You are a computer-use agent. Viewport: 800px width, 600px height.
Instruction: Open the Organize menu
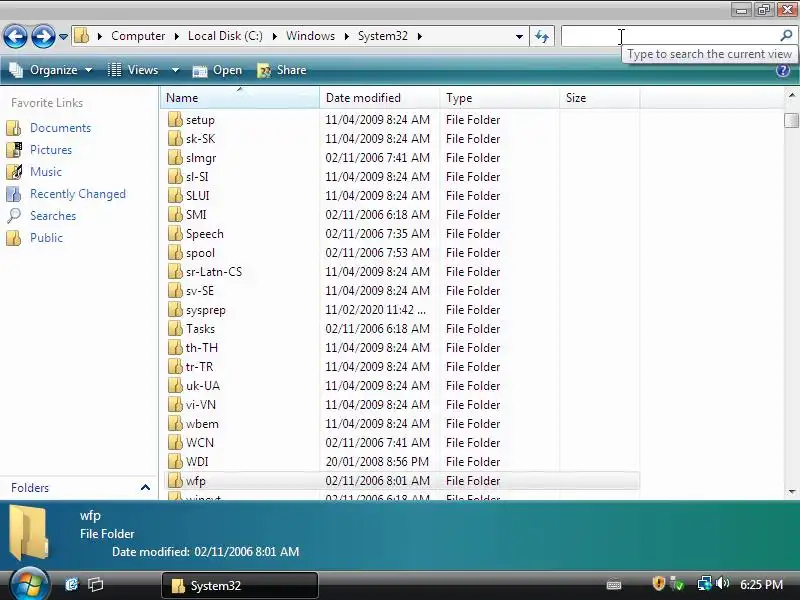point(51,70)
